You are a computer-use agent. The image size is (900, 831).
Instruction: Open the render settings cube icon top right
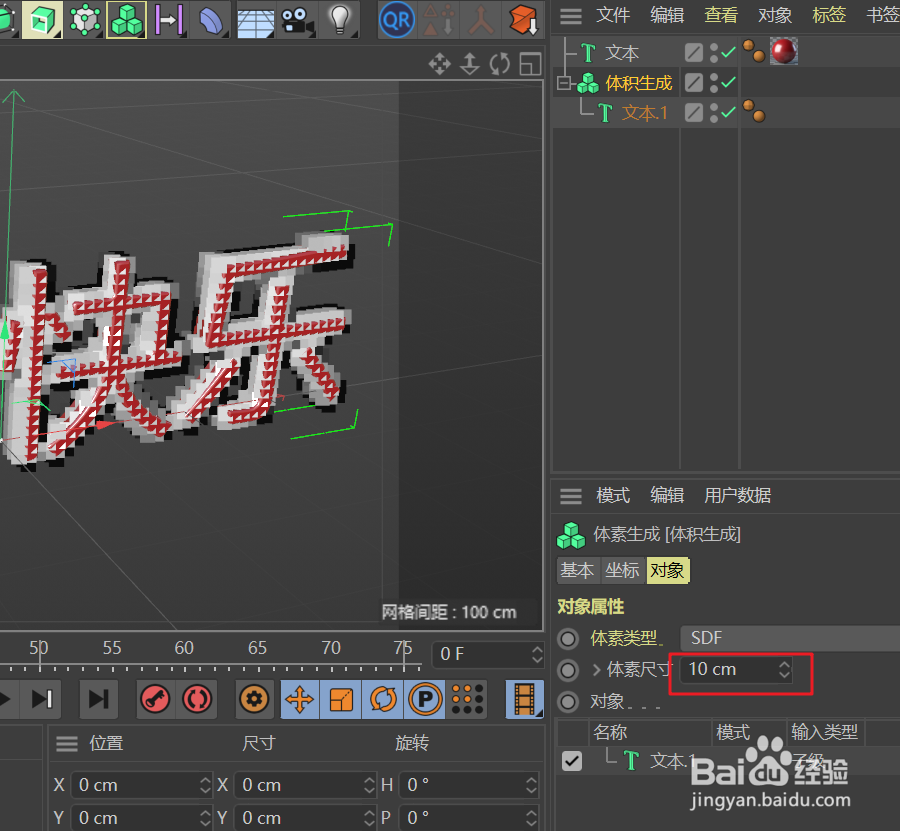pos(524,20)
